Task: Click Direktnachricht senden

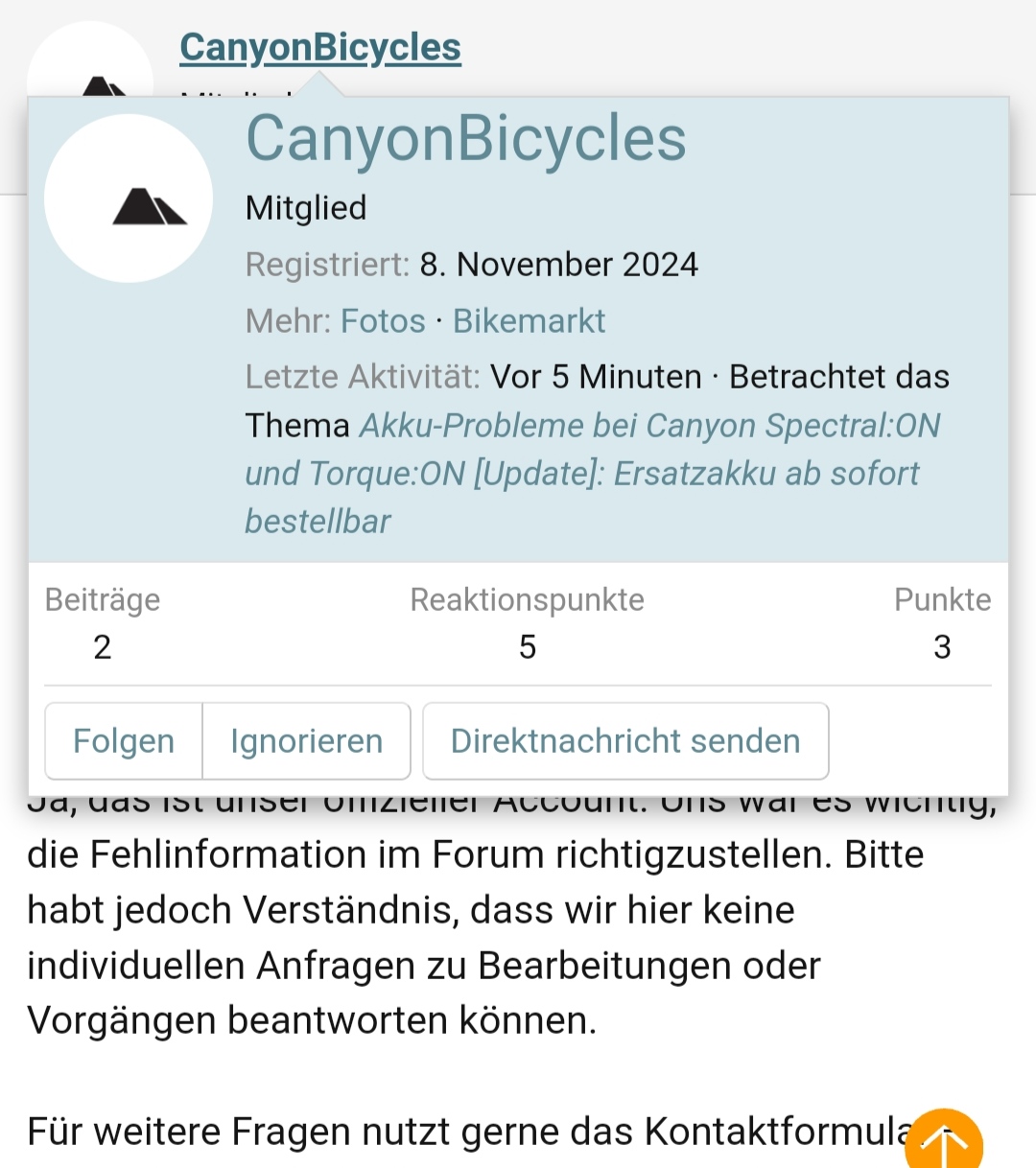Action: (625, 741)
